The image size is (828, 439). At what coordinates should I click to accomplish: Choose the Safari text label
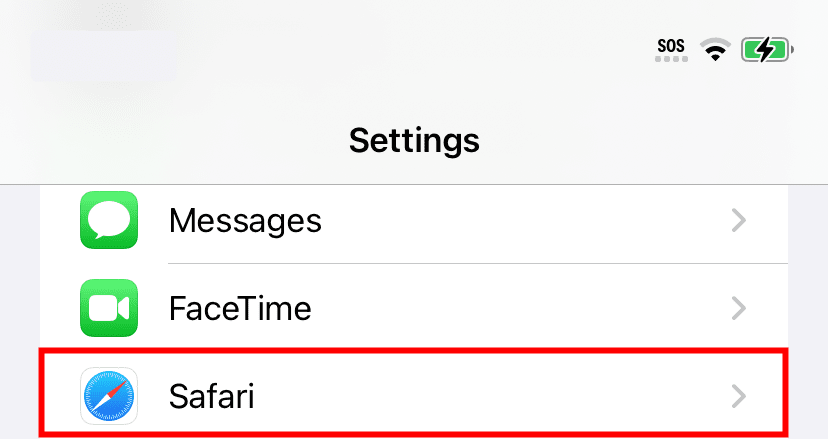pos(211,396)
